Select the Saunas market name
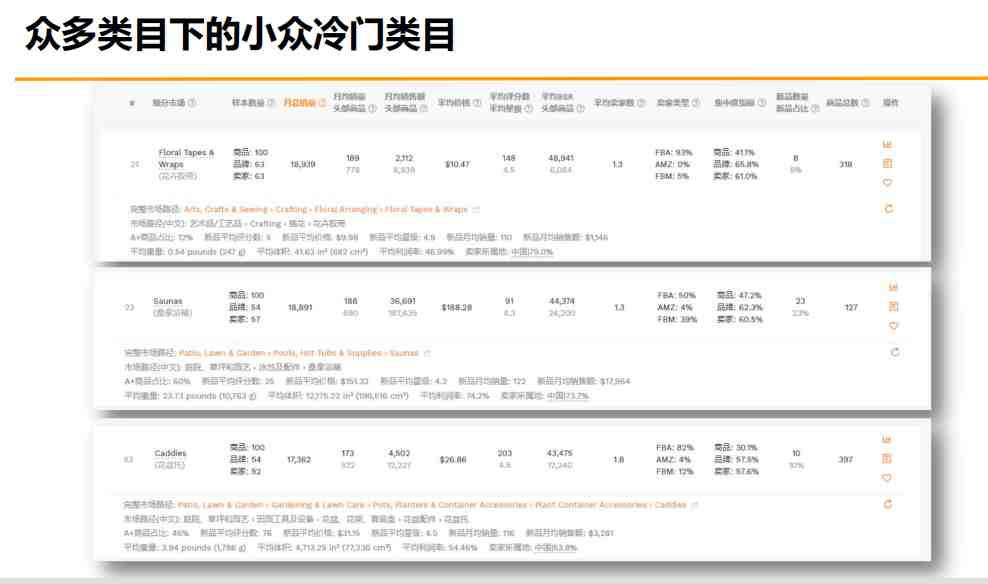Viewport: 988px width, 584px height. pyautogui.click(x=168, y=301)
